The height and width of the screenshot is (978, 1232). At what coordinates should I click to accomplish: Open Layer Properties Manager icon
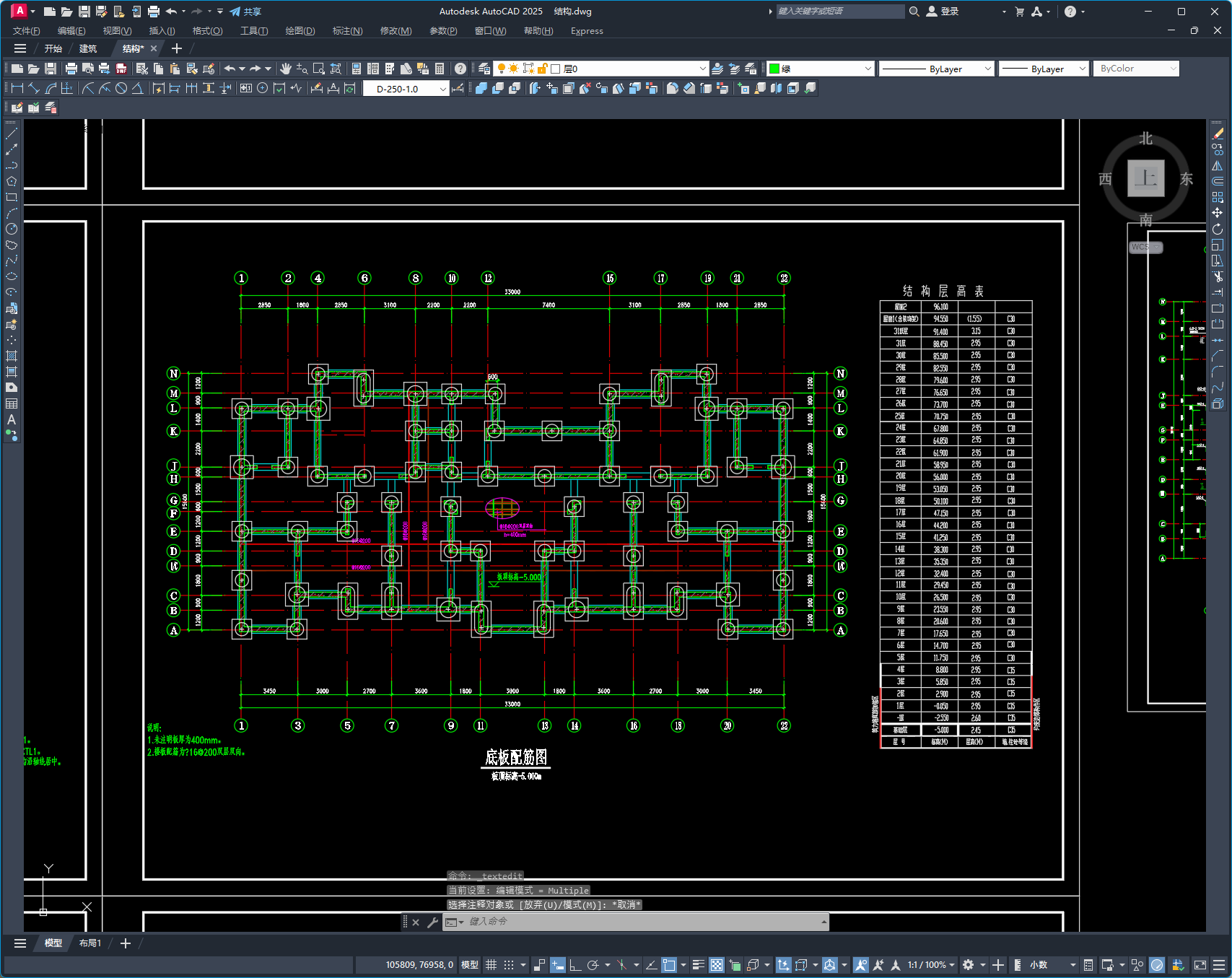coord(484,69)
